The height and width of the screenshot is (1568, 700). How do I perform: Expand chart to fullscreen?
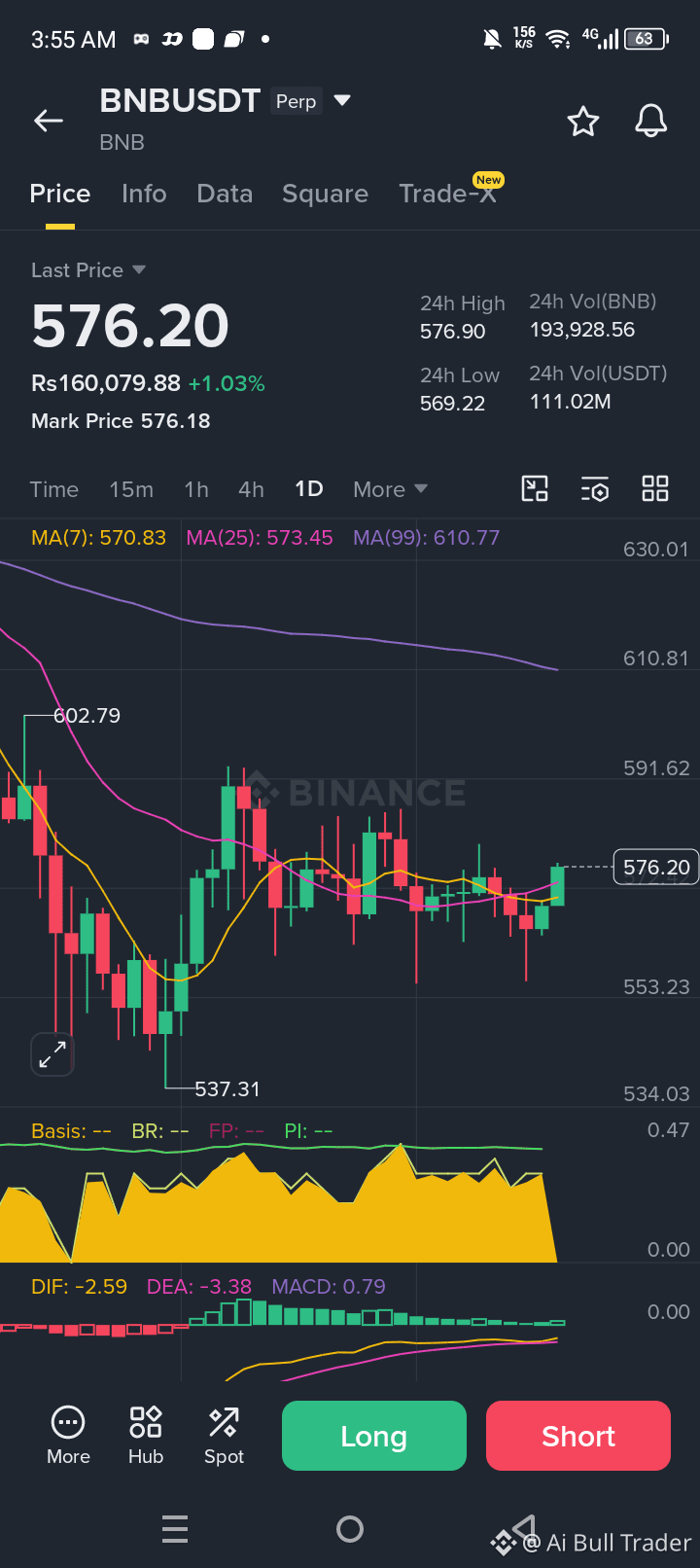52,1054
